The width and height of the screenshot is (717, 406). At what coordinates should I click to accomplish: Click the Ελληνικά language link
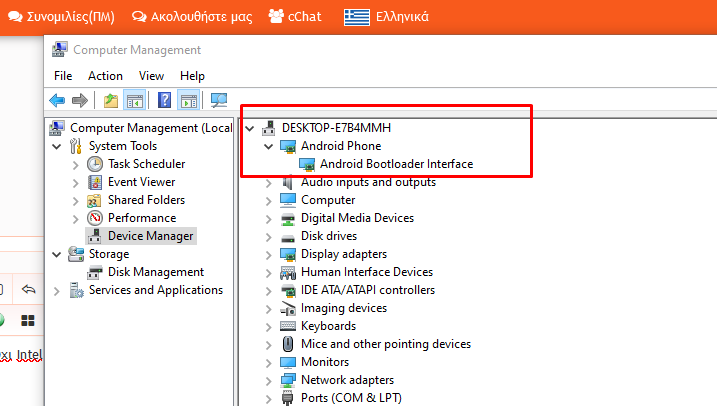click(387, 16)
